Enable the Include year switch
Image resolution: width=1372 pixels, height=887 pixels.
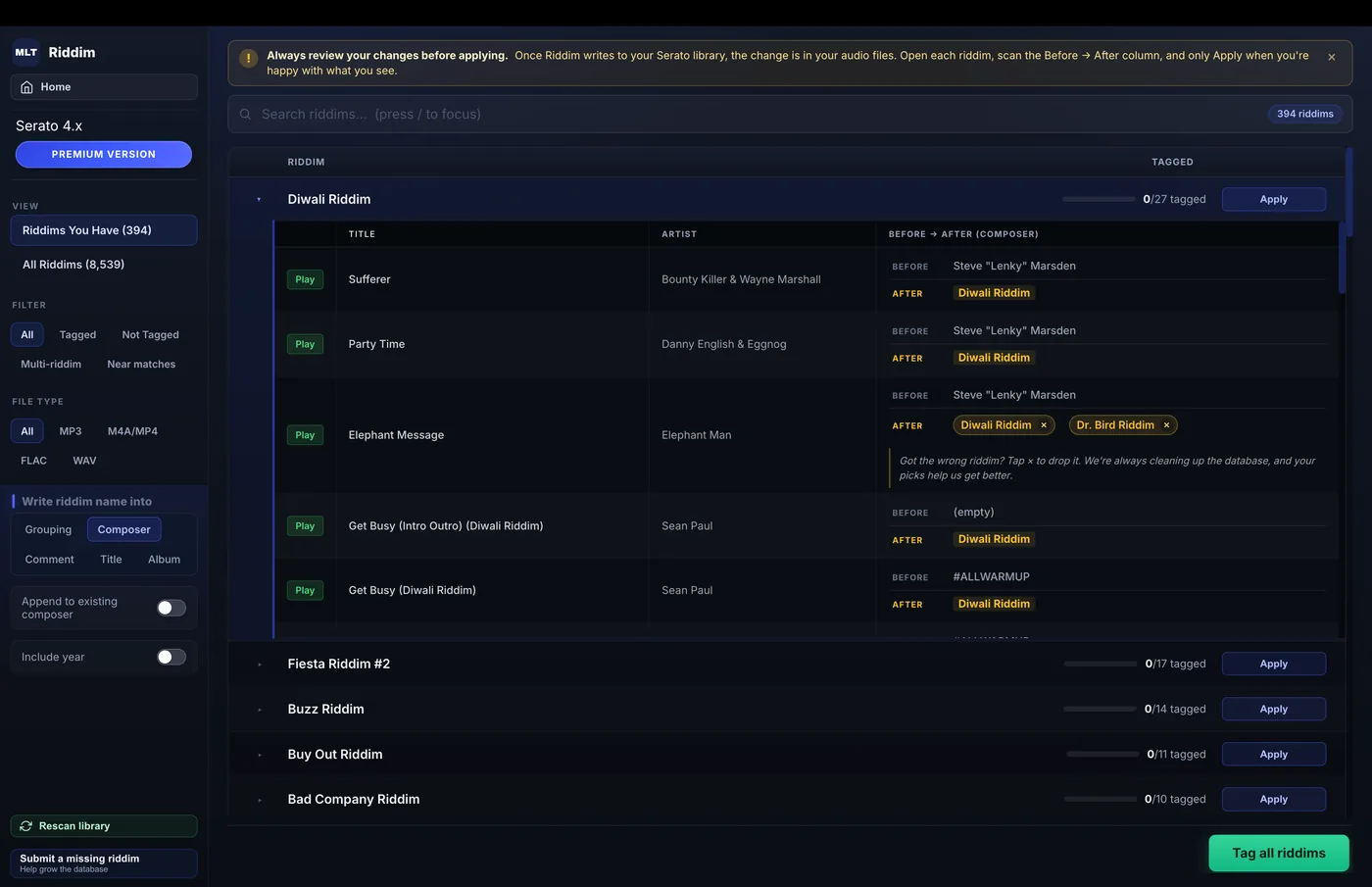click(x=171, y=657)
